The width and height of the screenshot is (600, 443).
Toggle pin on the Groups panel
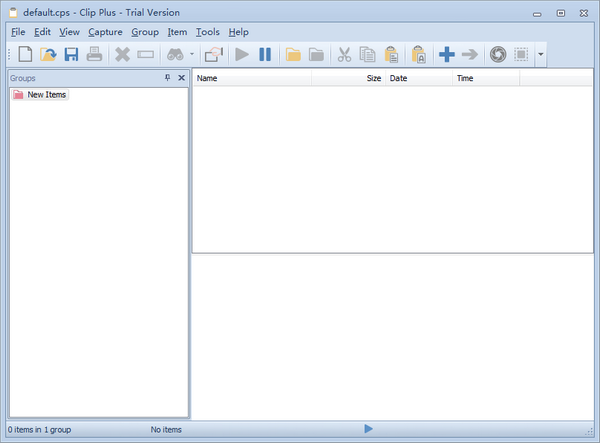point(167,78)
